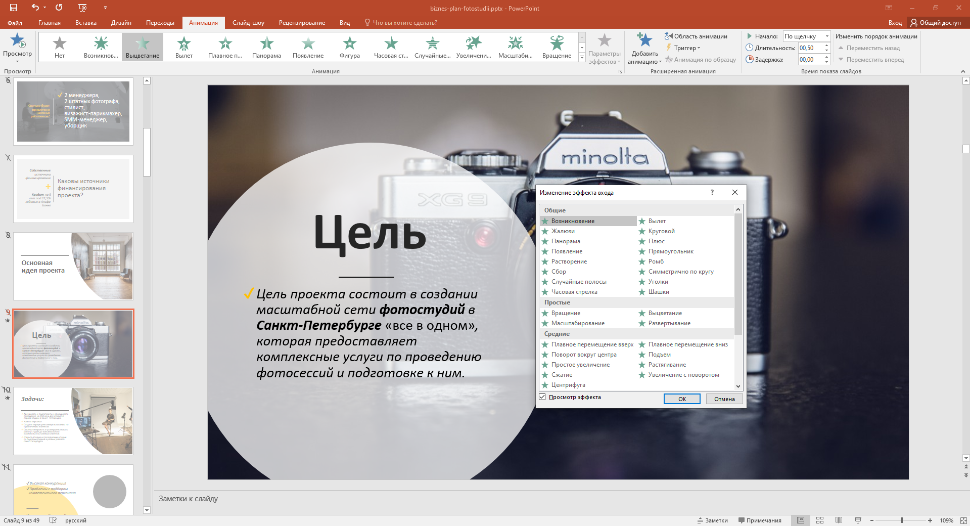Select the 'Основная идея проекта' slide thumbnail
Viewport: 970px width, 526px height.
click(73, 266)
